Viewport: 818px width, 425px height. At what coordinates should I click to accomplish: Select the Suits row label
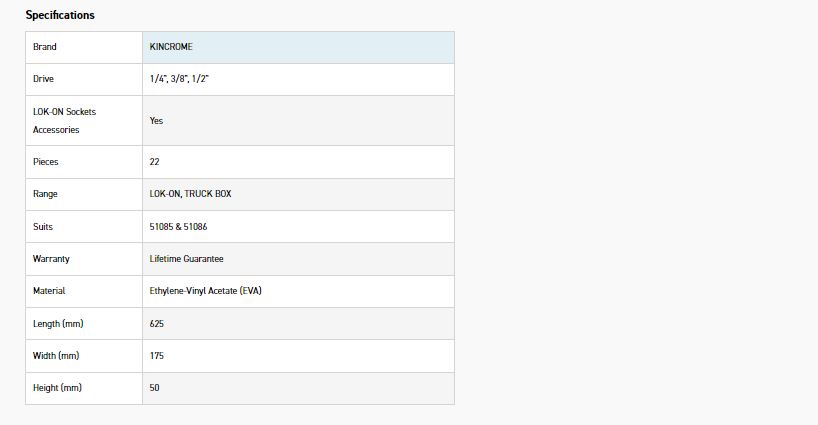coord(43,227)
